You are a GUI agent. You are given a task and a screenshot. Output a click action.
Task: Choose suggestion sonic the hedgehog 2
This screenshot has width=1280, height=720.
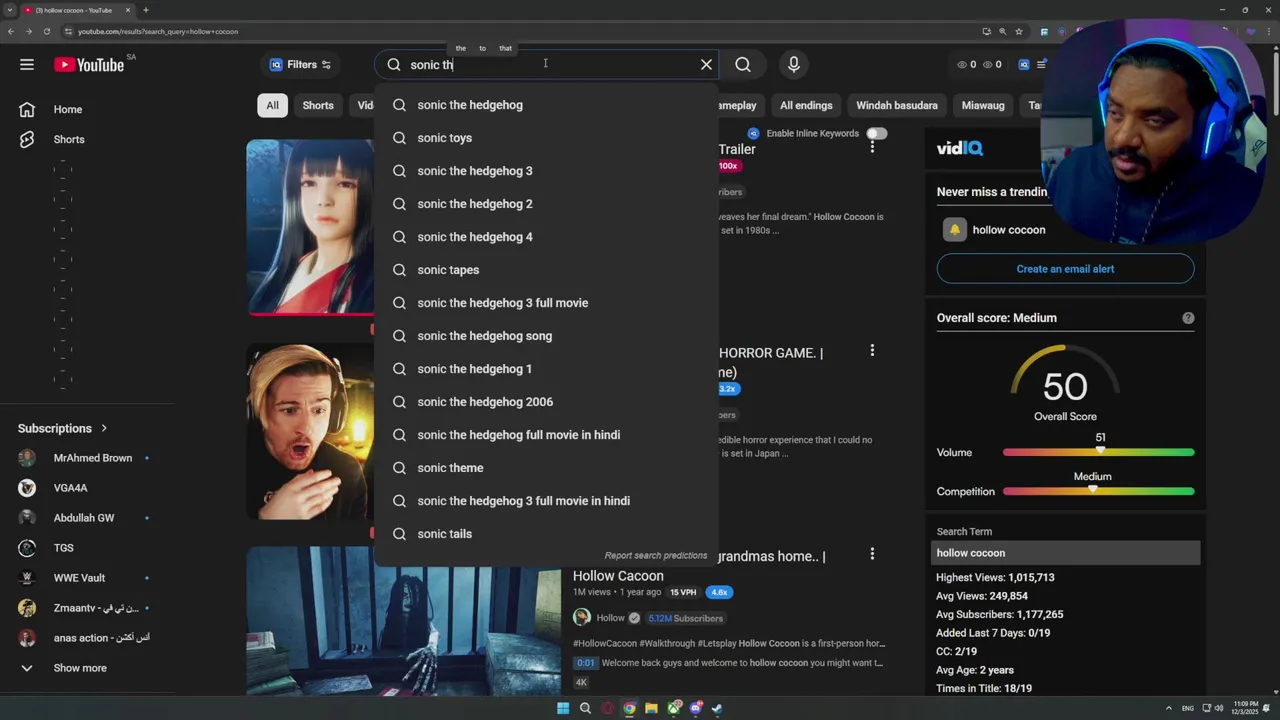[546, 204]
